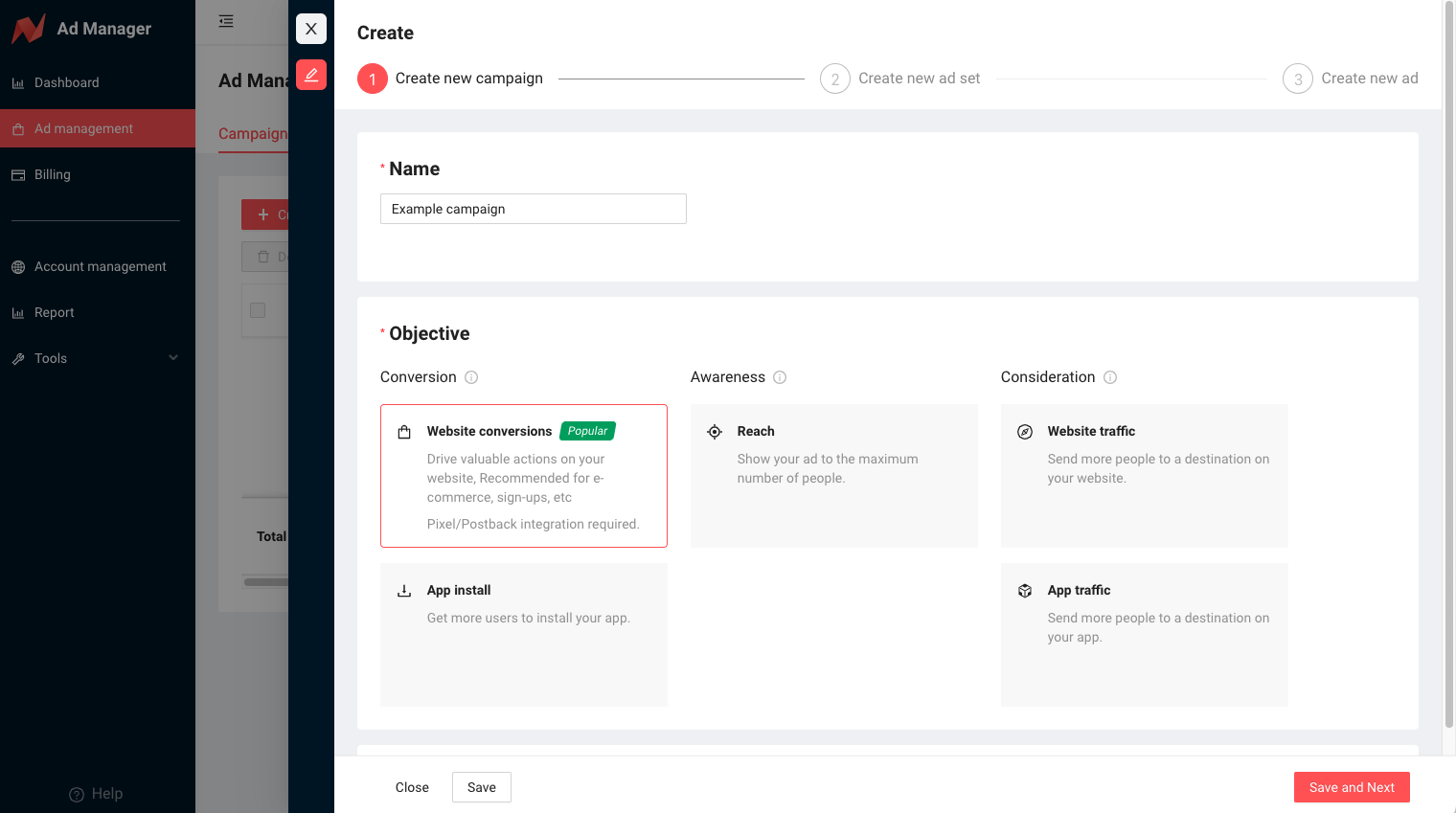The height and width of the screenshot is (813, 1456).
Task: Select the Website traffic objective card
Action: point(1145,476)
